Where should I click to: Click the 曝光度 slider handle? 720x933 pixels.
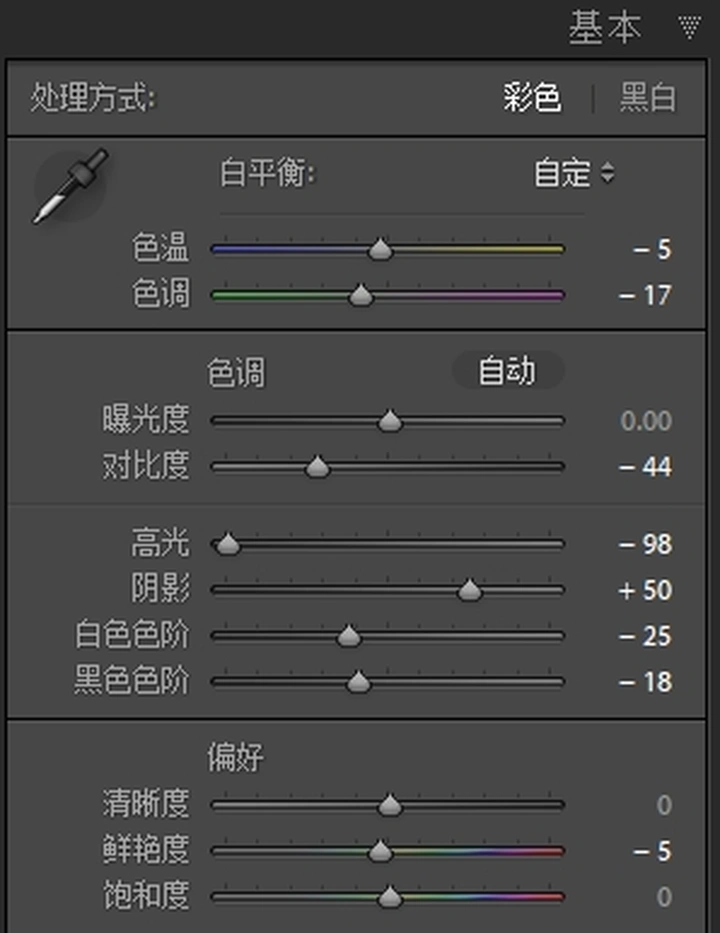[x=390, y=420]
